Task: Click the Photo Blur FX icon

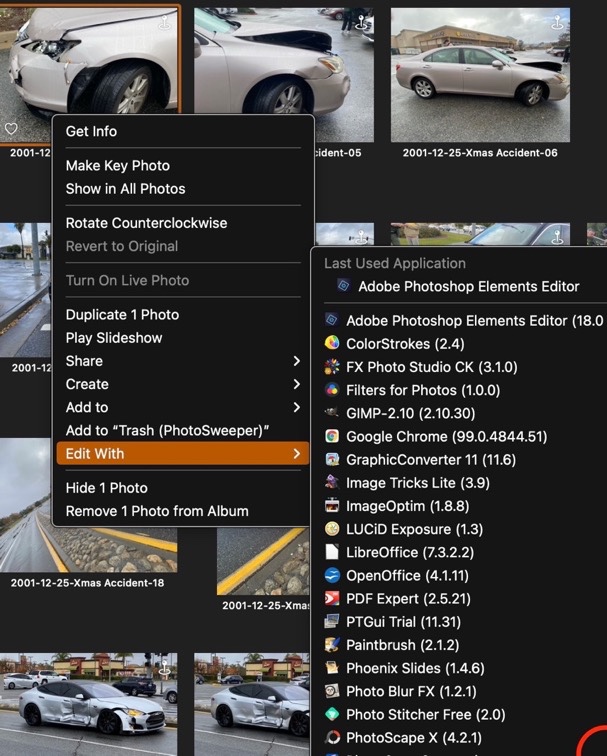Action: 332,691
